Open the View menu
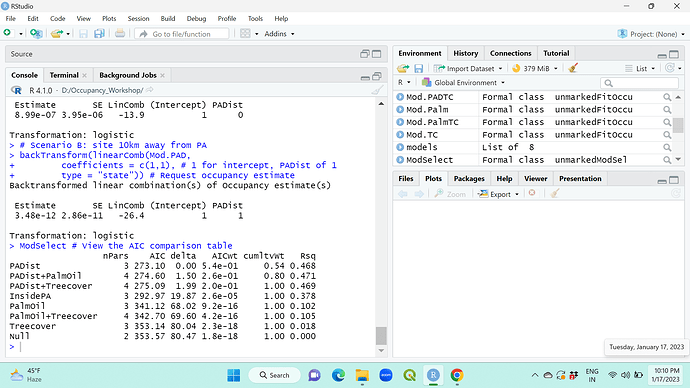Image resolution: width=690 pixels, height=388 pixels. [x=84, y=18]
